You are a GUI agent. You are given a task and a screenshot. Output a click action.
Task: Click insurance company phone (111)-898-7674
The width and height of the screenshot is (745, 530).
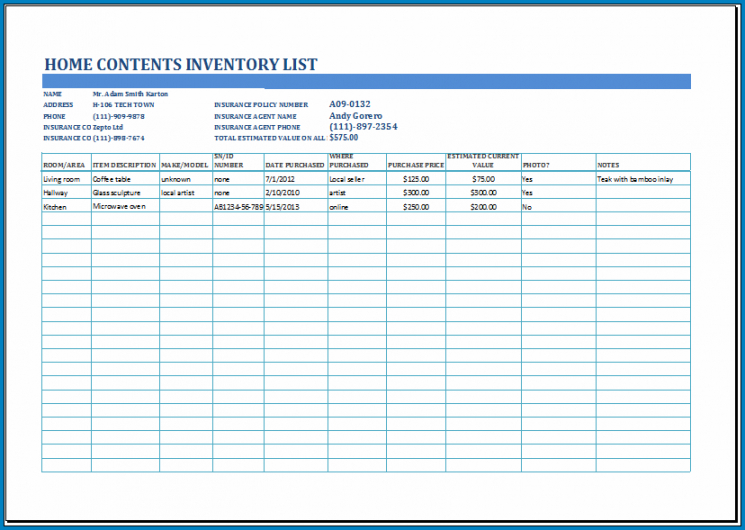pos(118,138)
